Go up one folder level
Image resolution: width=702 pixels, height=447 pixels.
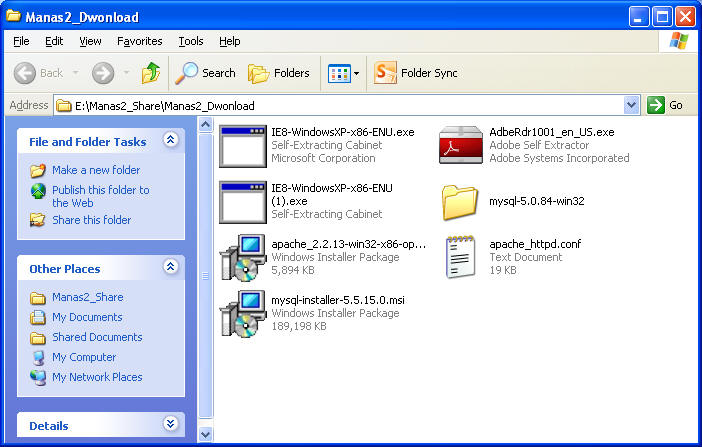151,73
